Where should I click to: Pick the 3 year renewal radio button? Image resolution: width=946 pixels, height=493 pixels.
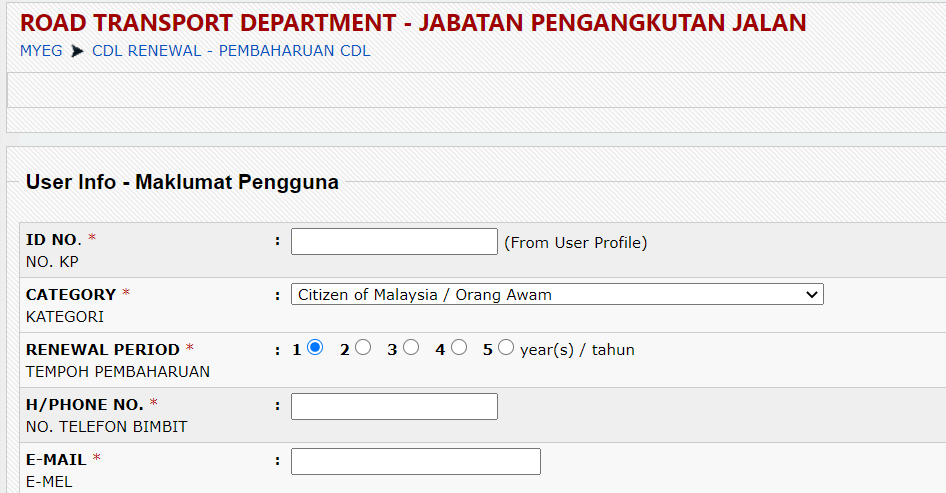click(411, 348)
